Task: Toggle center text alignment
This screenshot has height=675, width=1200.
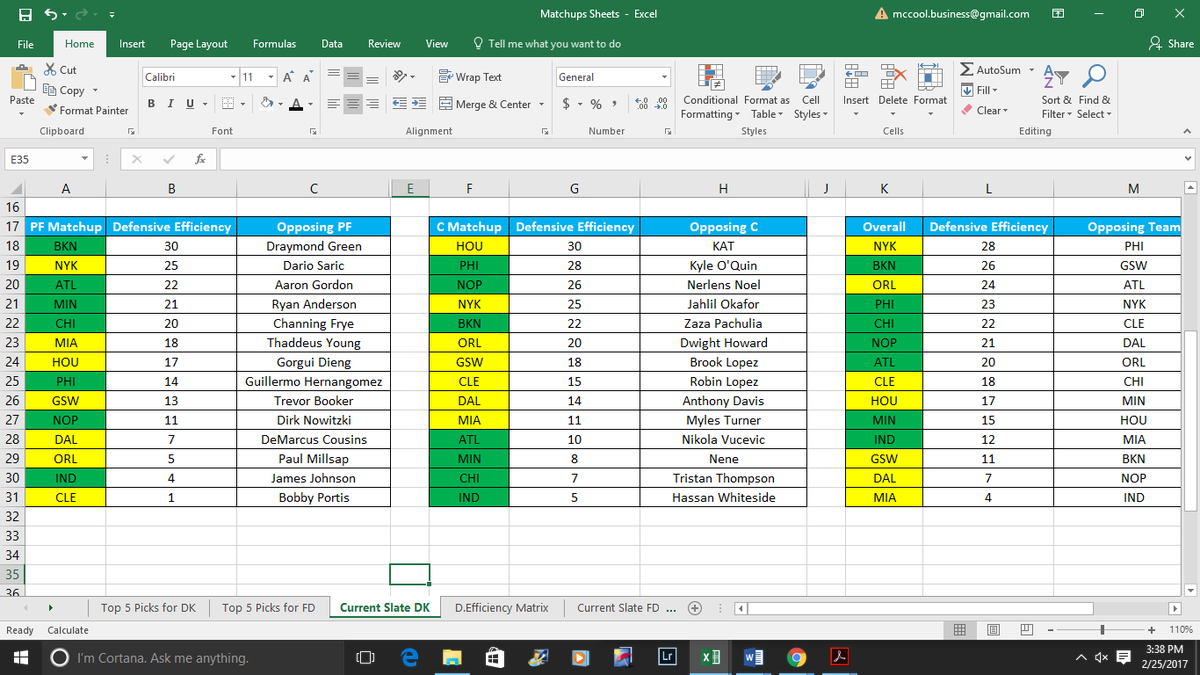Action: tap(353, 104)
